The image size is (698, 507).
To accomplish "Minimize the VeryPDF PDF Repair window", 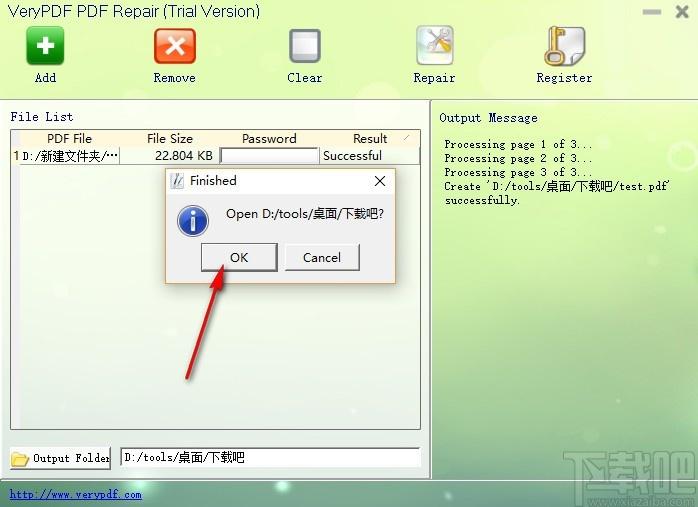I will coord(652,12).
